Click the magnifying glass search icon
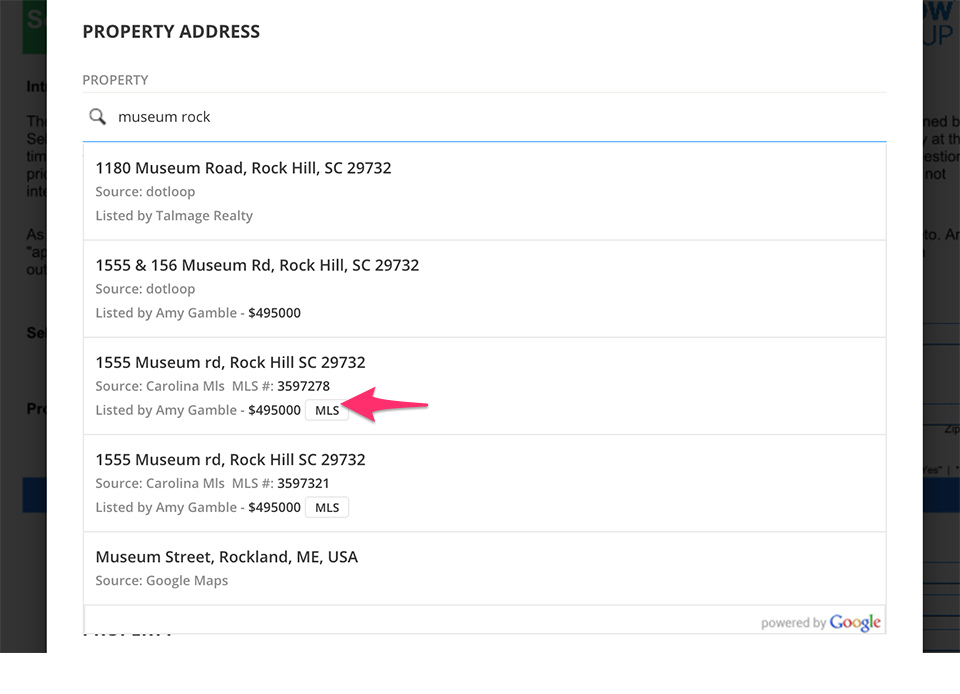 (97, 116)
